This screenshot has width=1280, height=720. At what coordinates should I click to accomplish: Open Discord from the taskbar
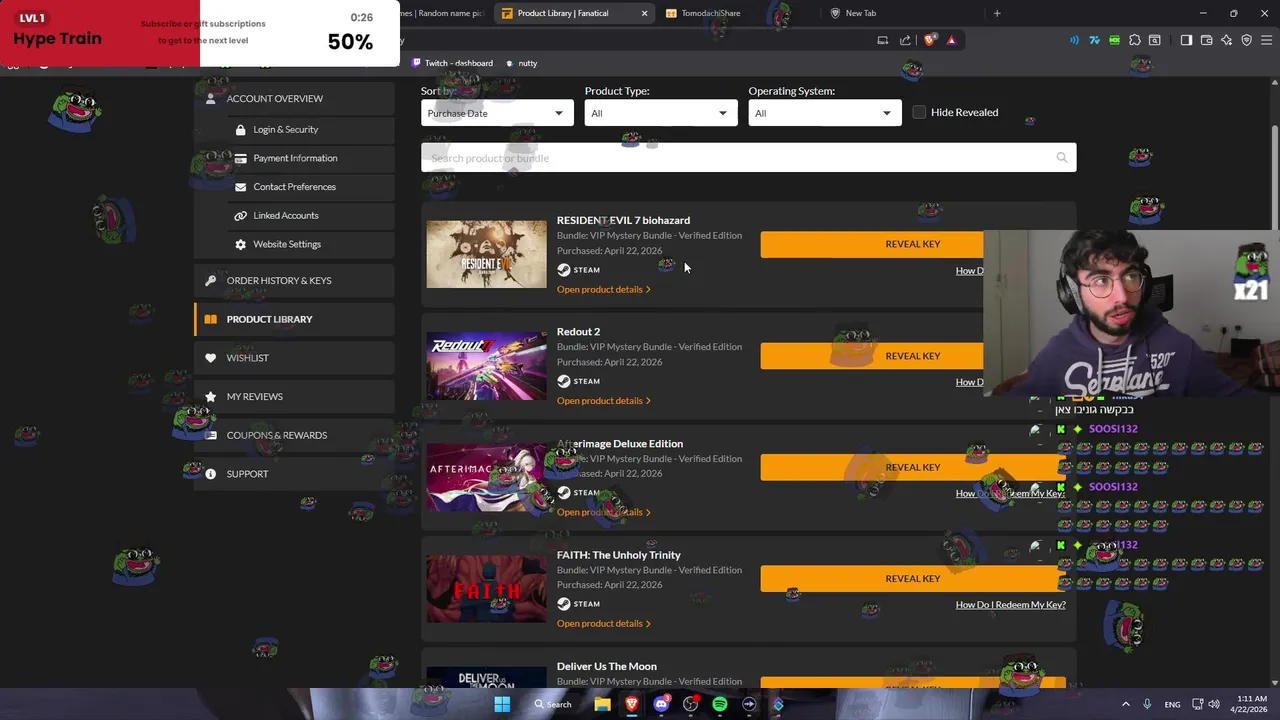(661, 704)
